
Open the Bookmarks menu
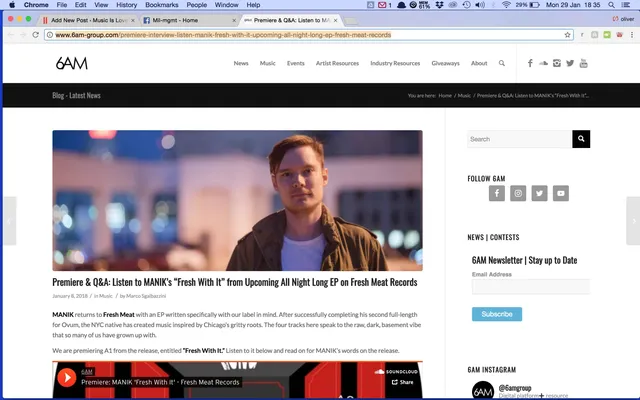[162, 5]
